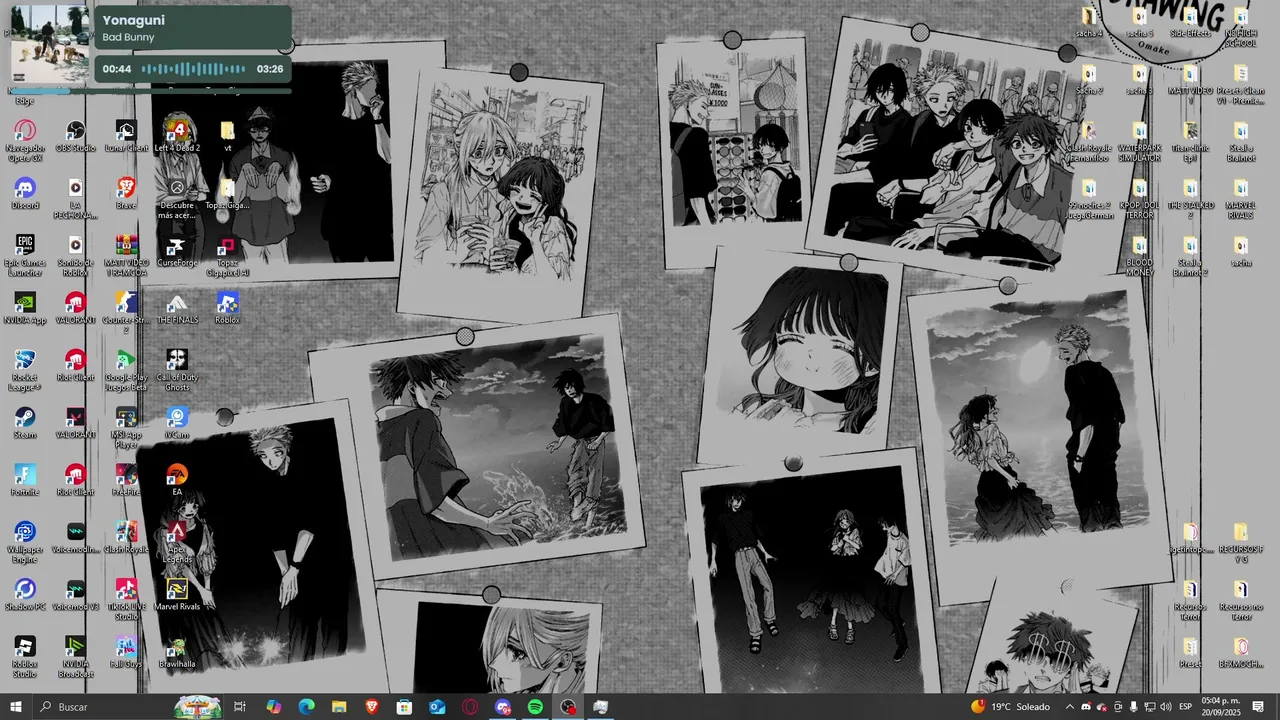
Task: Open Outlook from the taskbar
Action: (437, 707)
